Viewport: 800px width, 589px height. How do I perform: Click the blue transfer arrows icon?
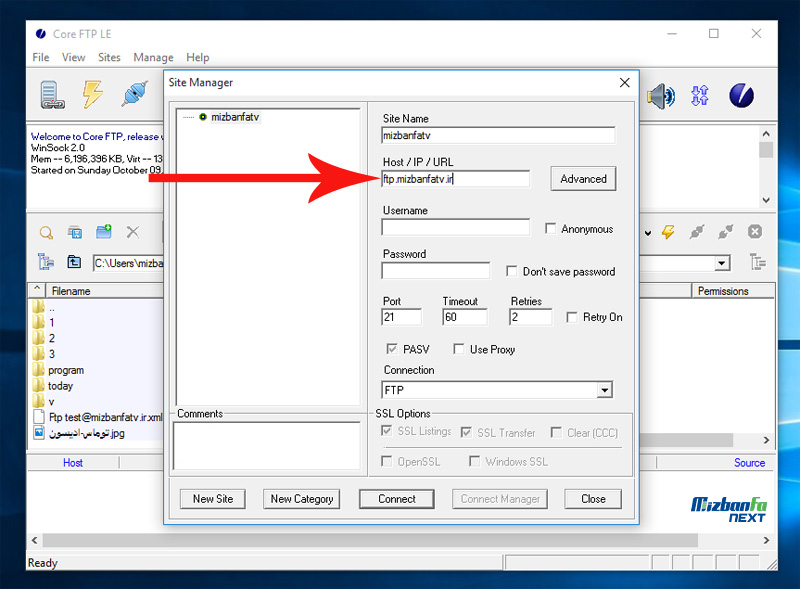click(699, 95)
